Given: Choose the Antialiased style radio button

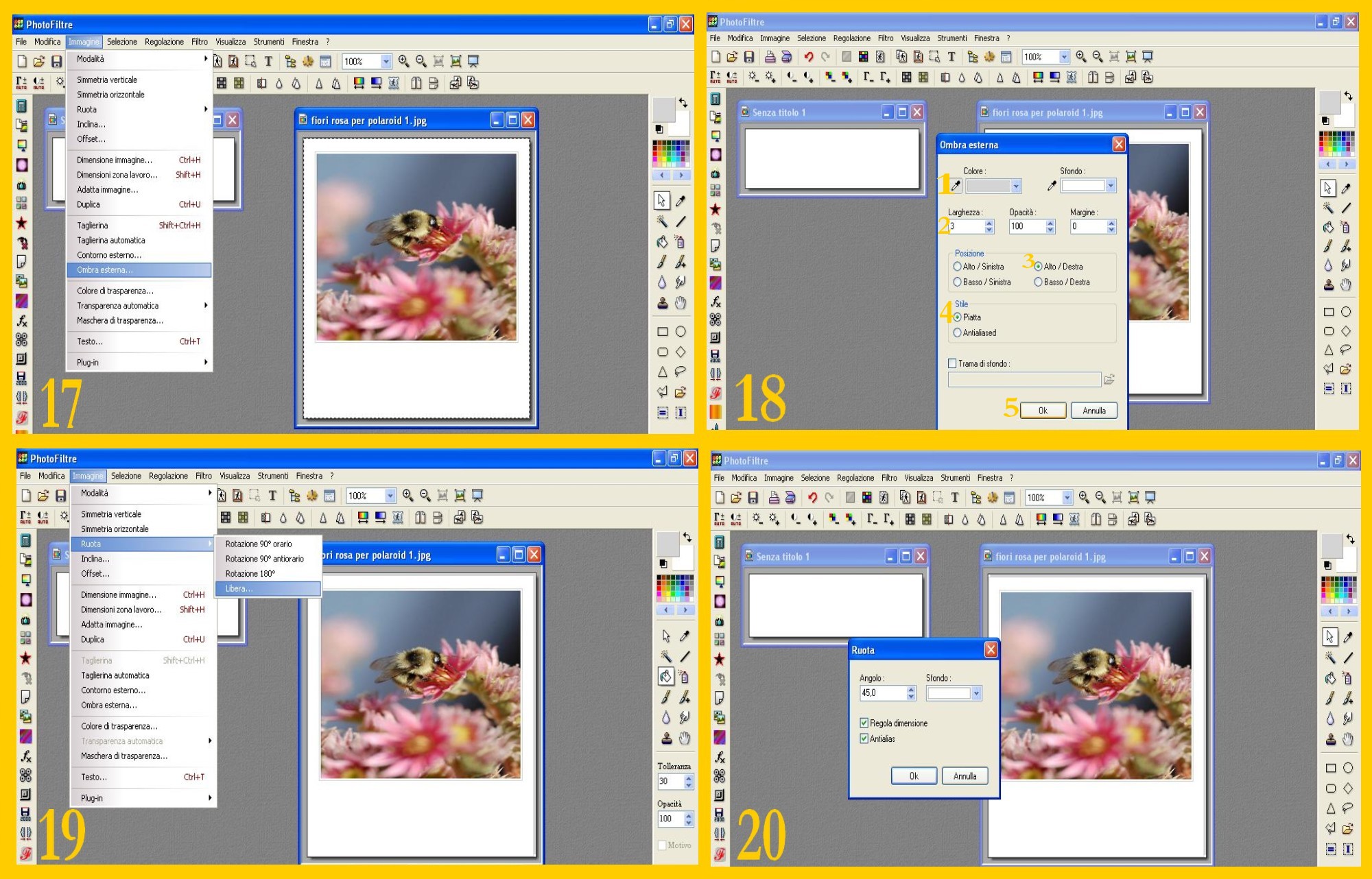Looking at the screenshot, I should click(958, 333).
